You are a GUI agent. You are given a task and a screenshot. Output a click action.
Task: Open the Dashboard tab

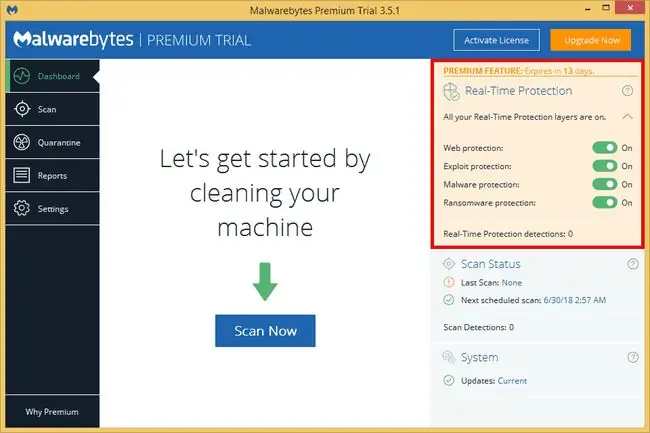pos(53,76)
